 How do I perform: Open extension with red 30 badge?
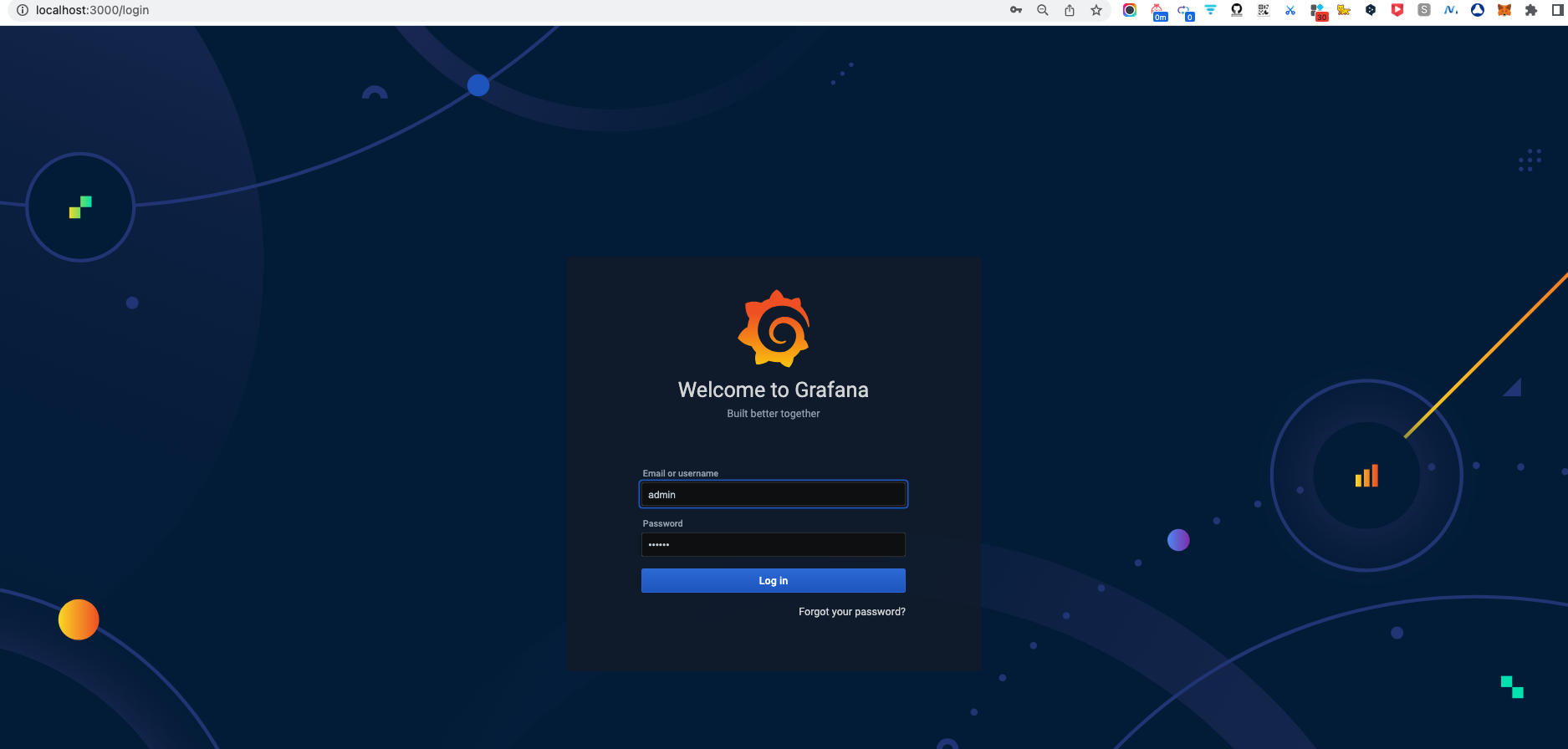coord(1318,12)
